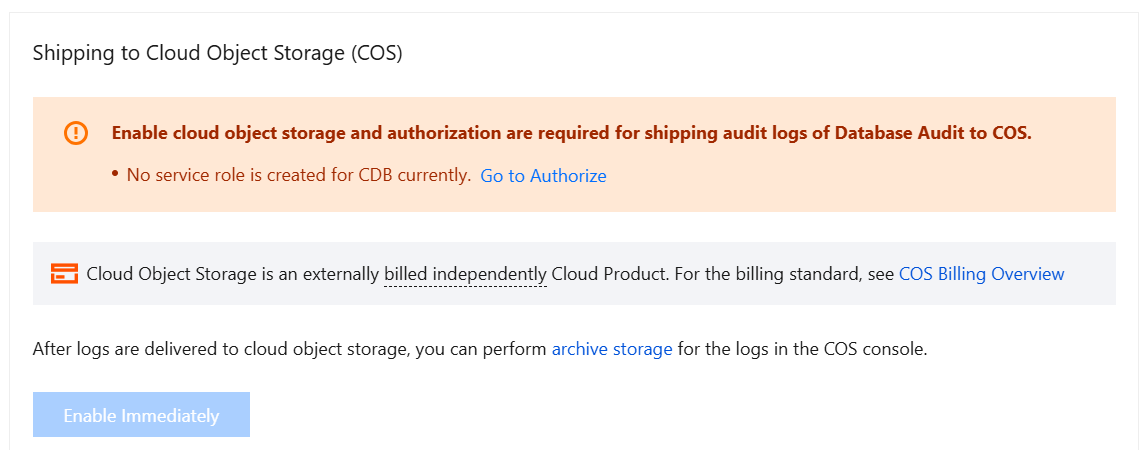Click the dotted-underlined 'billed independently' term
Screen dimensions: 1147x450
(465, 273)
